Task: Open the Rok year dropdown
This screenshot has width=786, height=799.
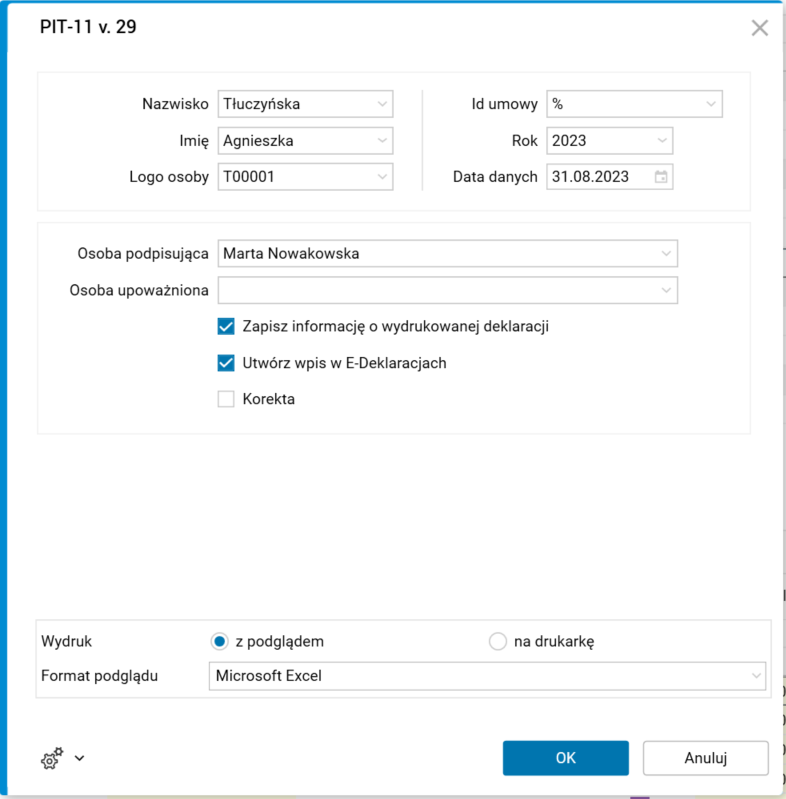Action: click(x=662, y=141)
